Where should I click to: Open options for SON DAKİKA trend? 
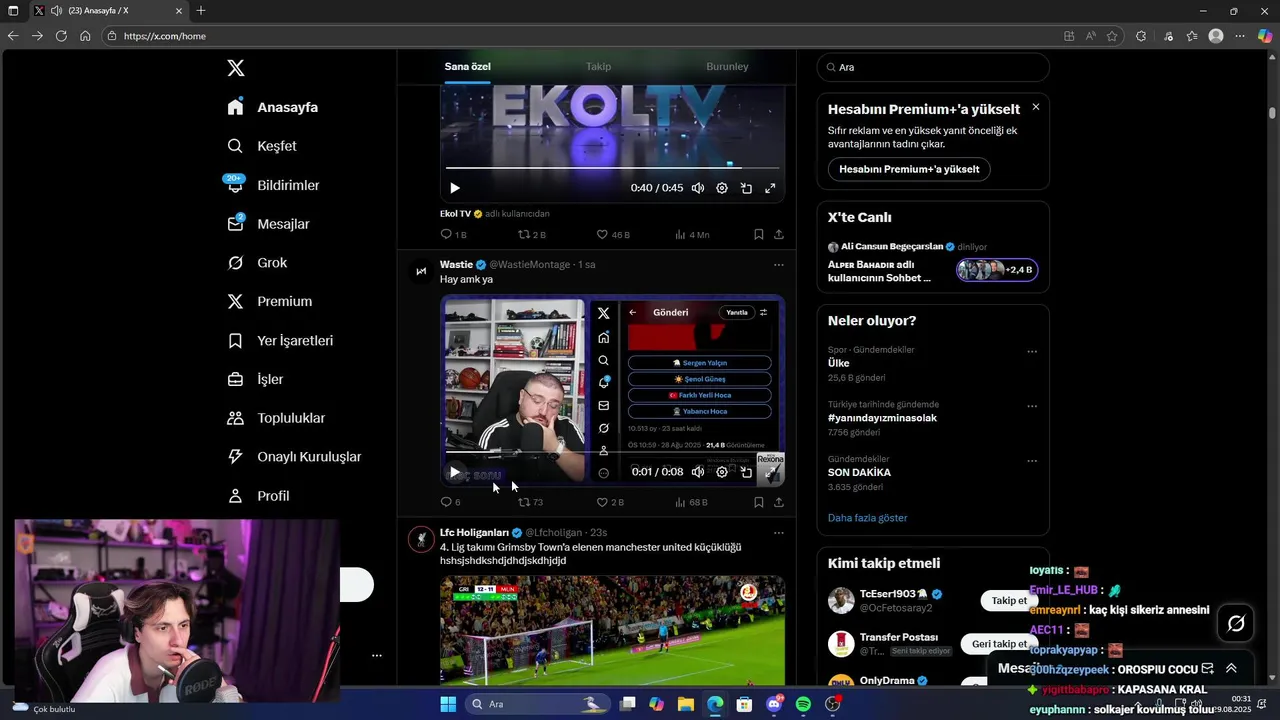1032,461
